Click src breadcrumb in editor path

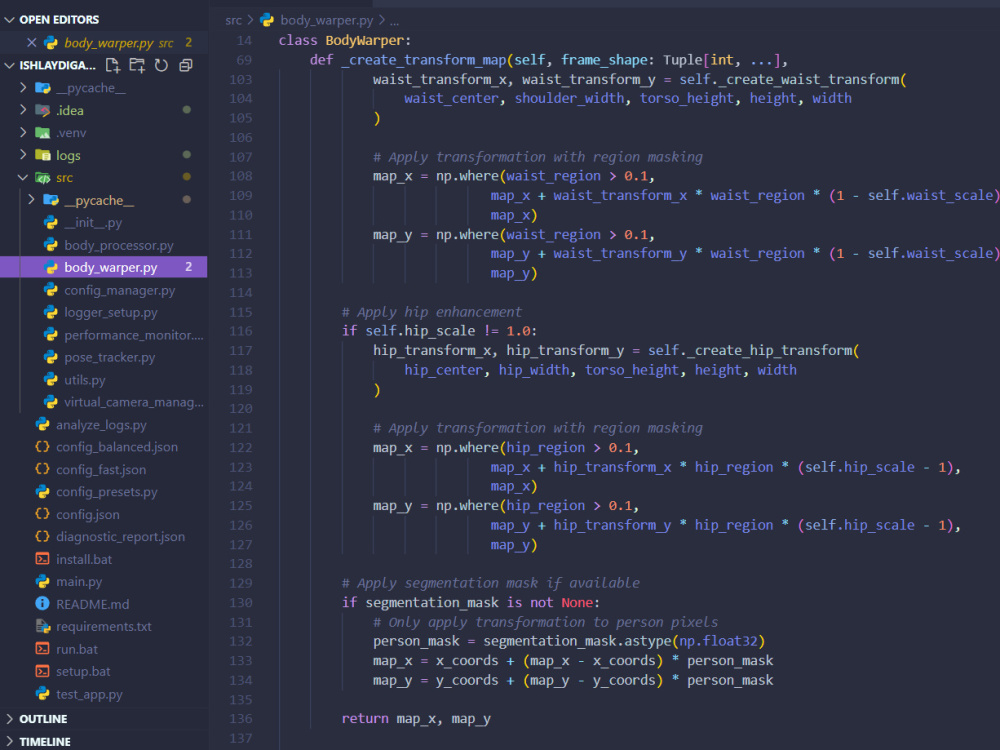tap(233, 20)
